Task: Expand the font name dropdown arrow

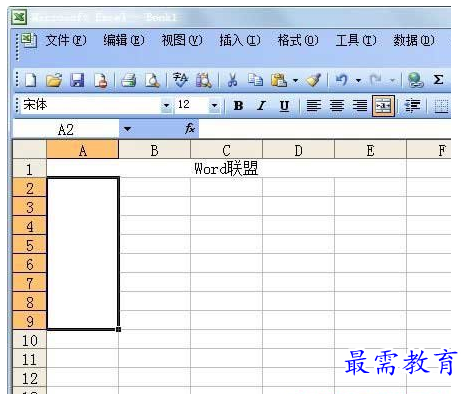Action: coord(166,106)
